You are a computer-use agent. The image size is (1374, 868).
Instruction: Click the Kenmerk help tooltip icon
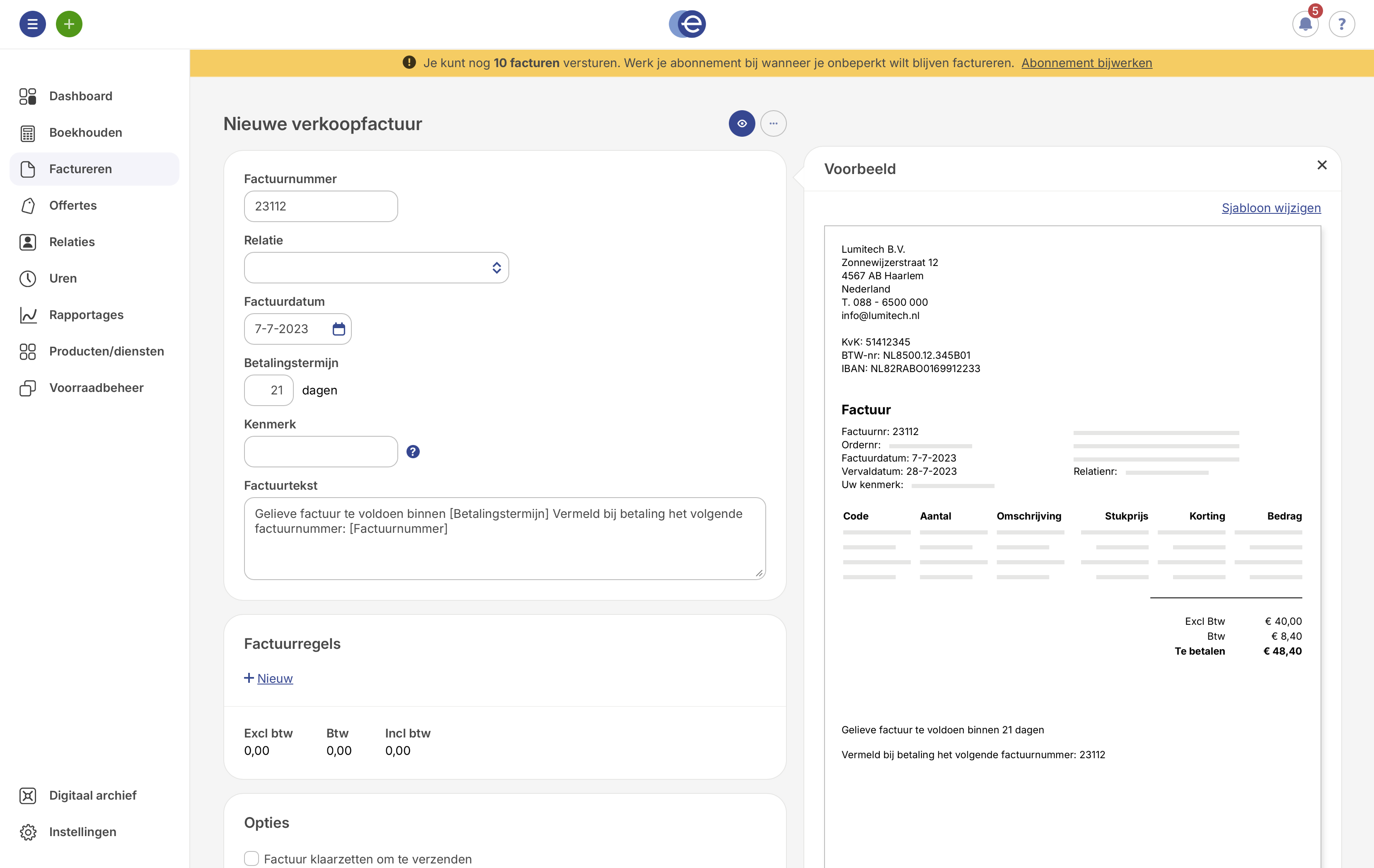[413, 452]
